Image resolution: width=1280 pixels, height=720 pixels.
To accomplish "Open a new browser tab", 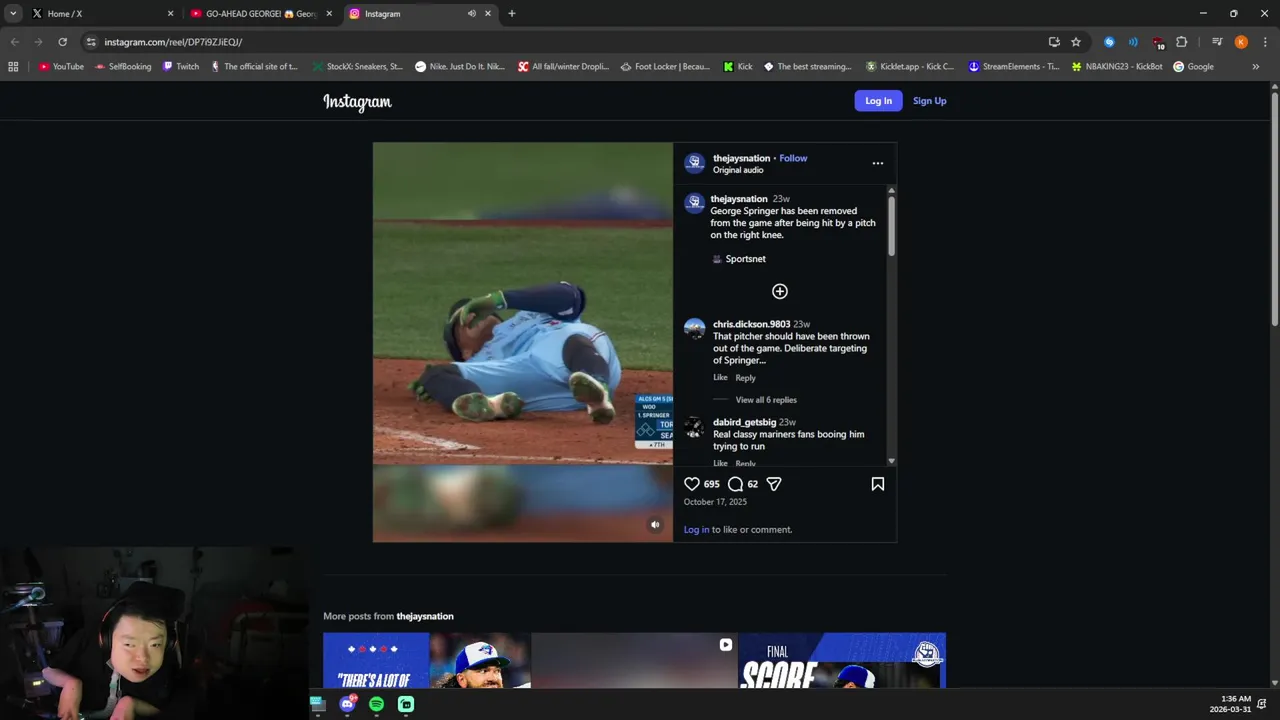I will (512, 14).
